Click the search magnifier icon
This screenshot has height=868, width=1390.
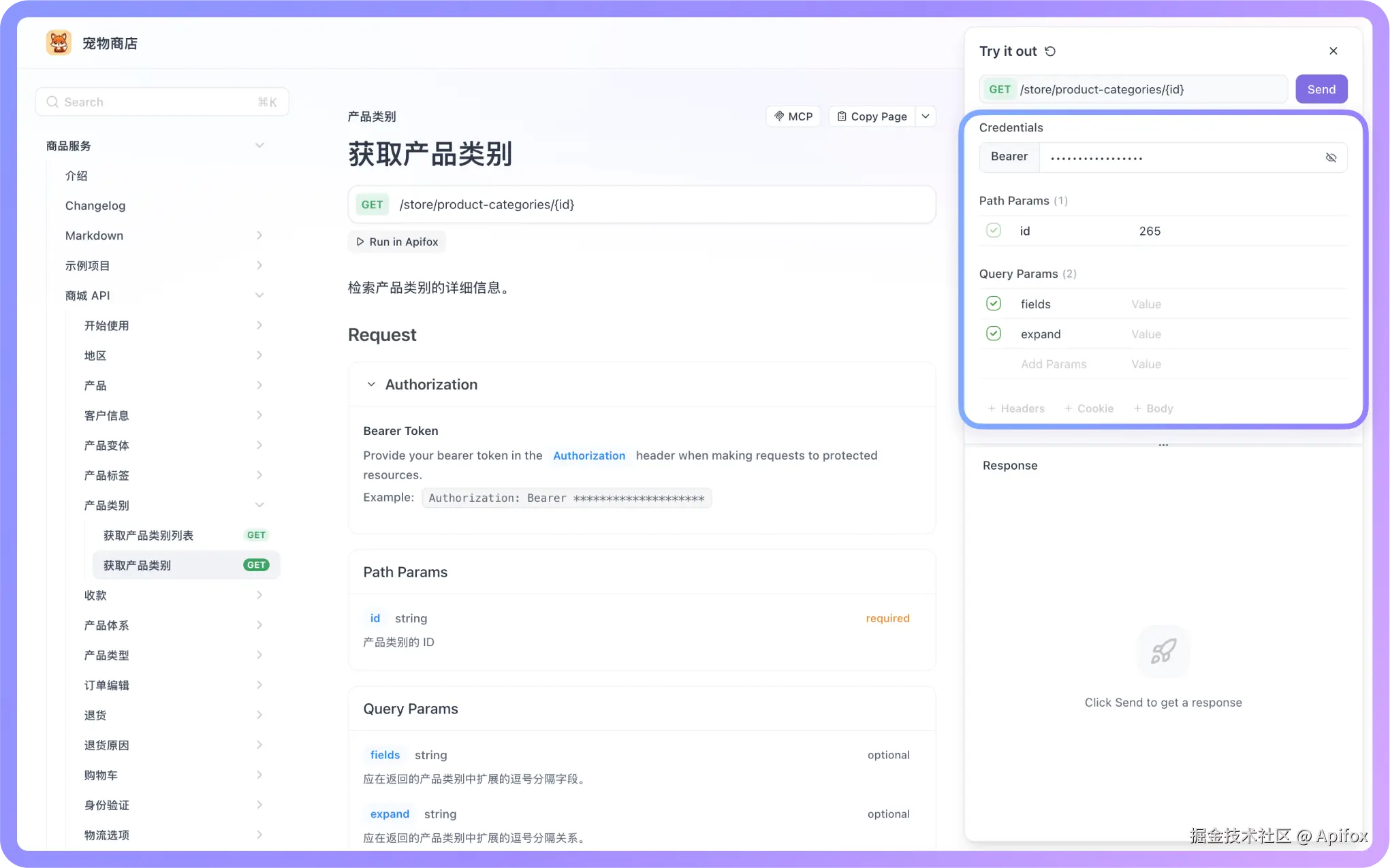click(x=52, y=102)
